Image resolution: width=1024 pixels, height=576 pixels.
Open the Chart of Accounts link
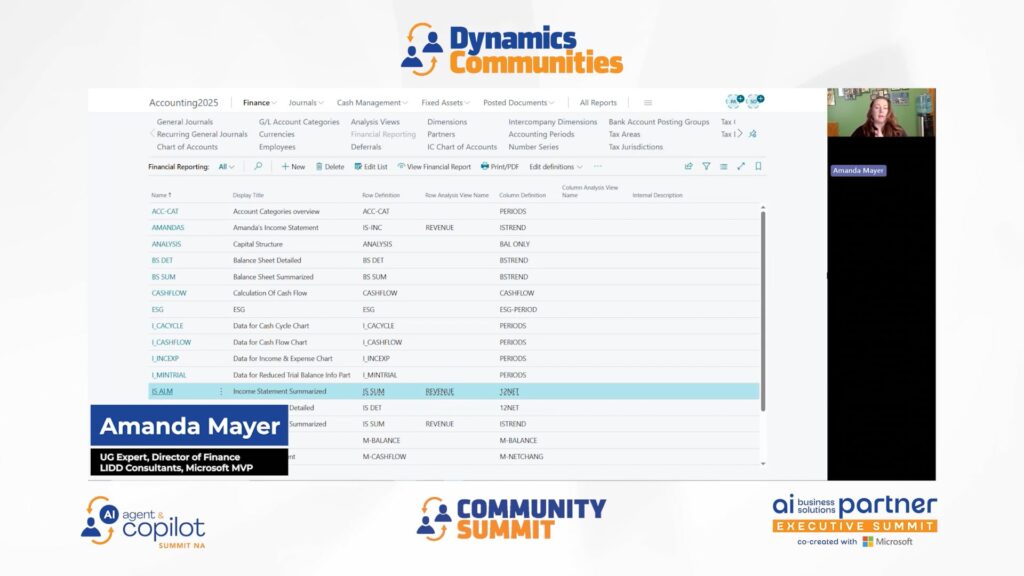coord(187,147)
